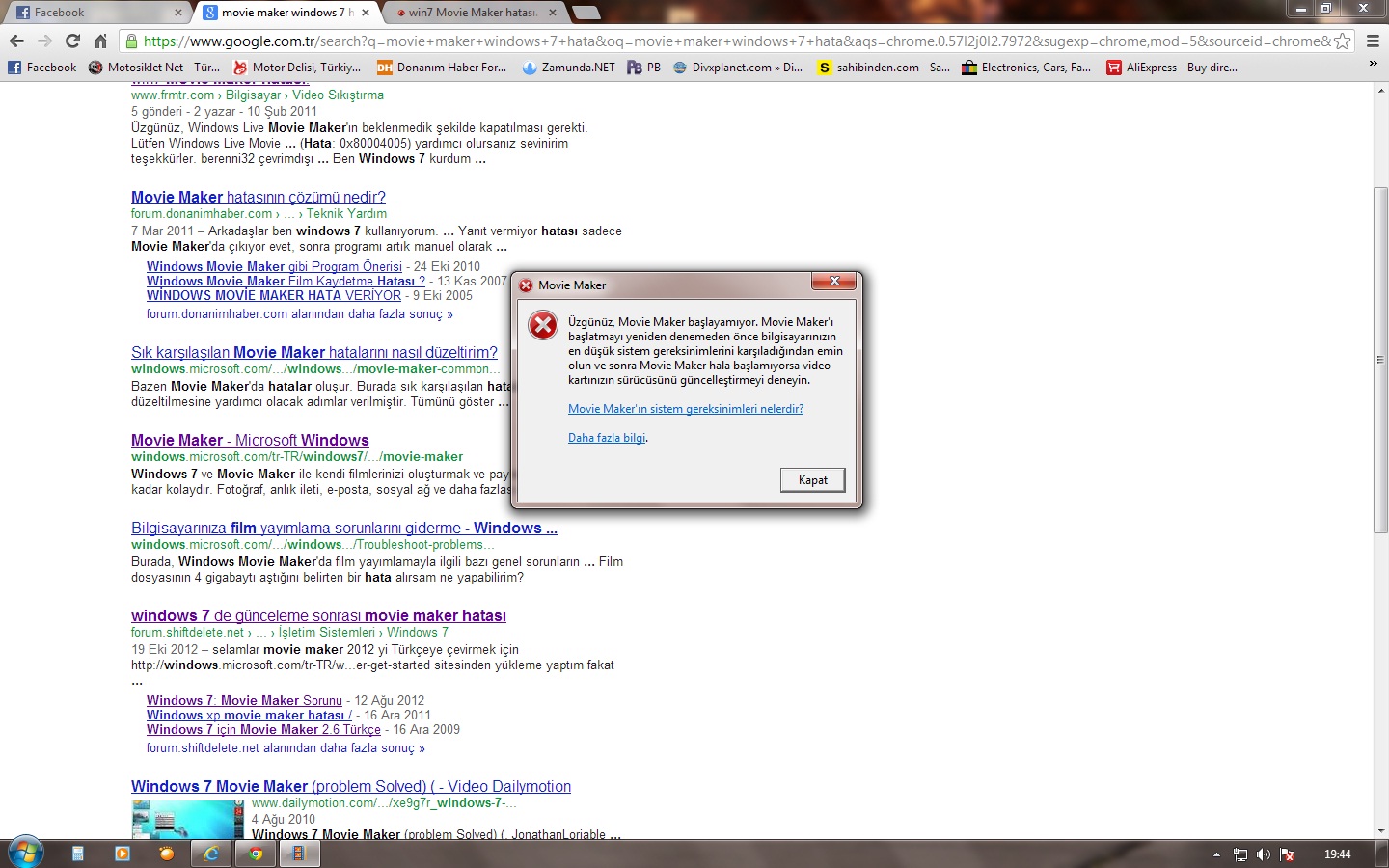Reload the current Google results page
The height and width of the screenshot is (868, 1389).
pos(72,41)
